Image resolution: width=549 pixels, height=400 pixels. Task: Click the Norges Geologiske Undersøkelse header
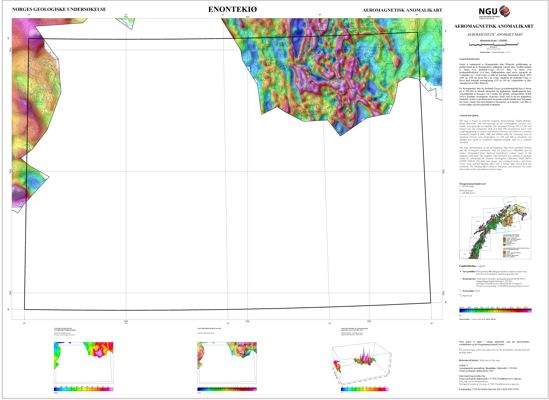point(59,9)
